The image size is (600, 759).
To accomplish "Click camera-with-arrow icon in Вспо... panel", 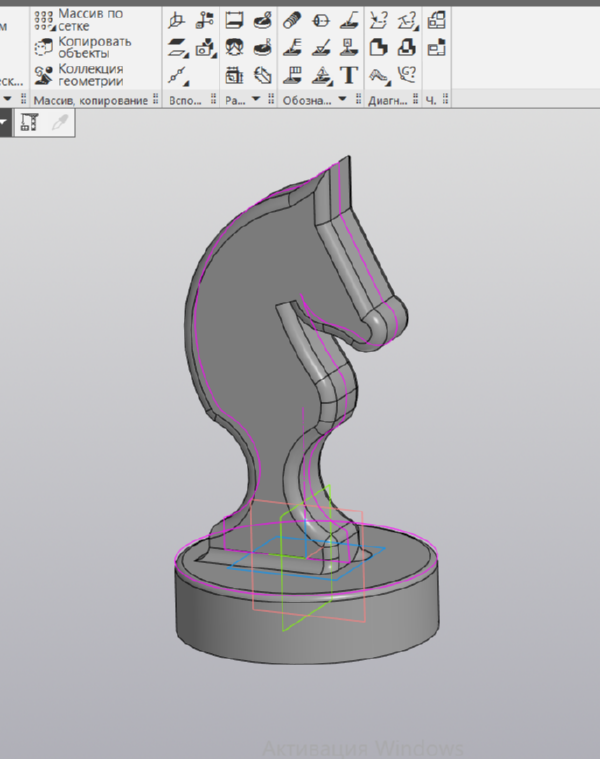I will point(206,48).
